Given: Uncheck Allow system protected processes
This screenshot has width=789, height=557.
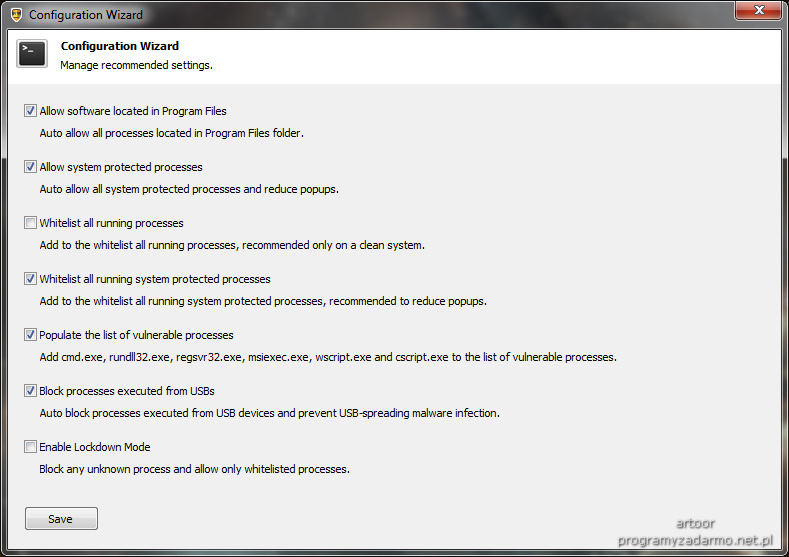Looking at the screenshot, I should click(x=30, y=167).
